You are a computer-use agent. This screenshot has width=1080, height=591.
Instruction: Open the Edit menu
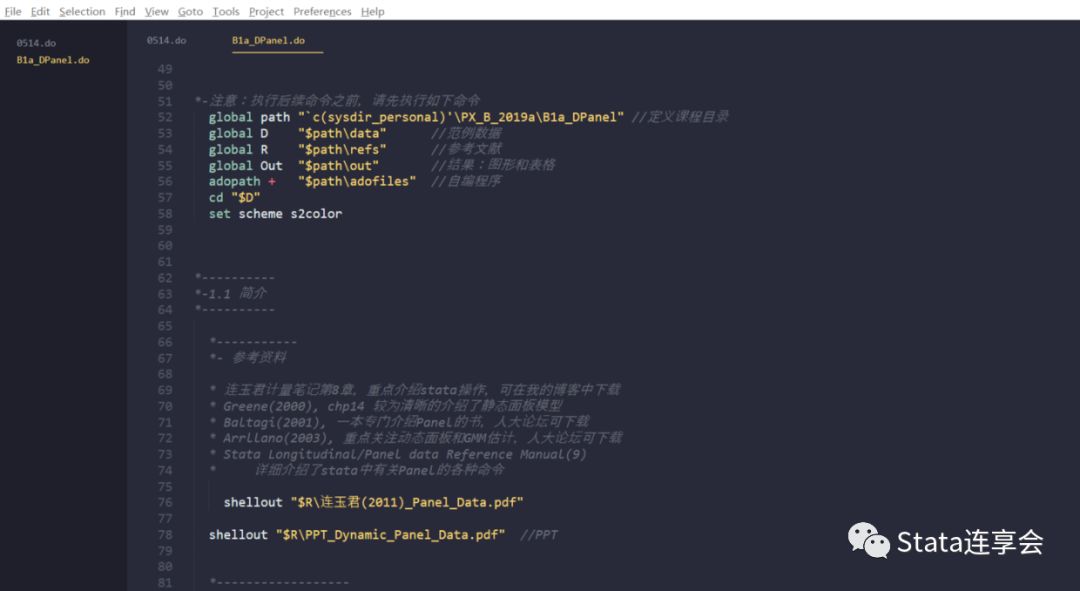click(x=40, y=11)
